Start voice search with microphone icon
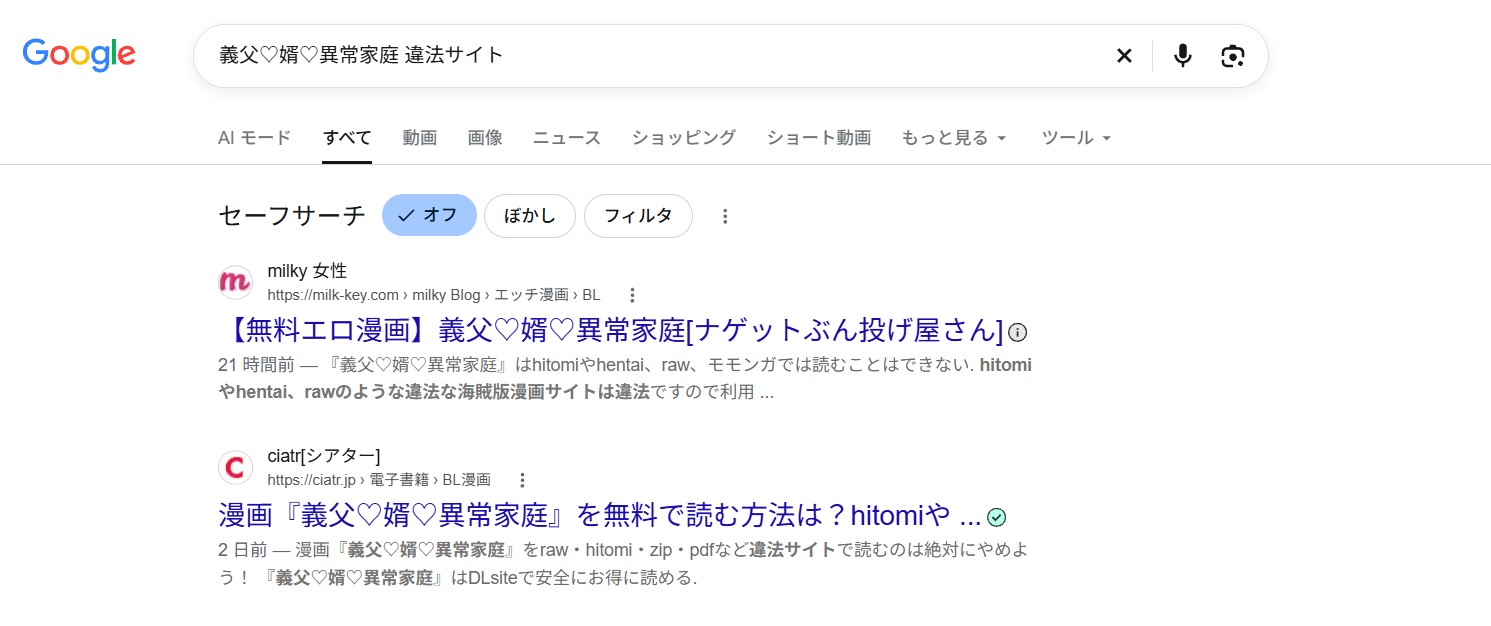 1183,56
